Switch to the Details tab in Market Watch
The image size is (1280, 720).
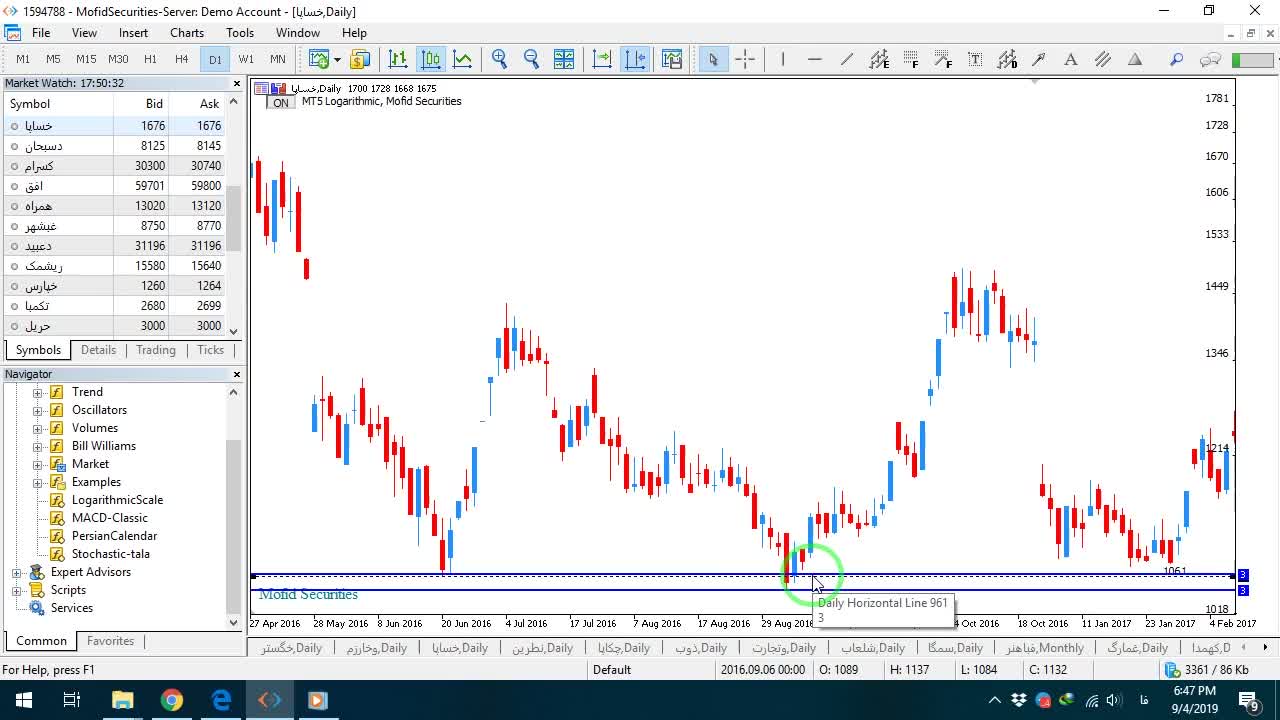point(98,350)
